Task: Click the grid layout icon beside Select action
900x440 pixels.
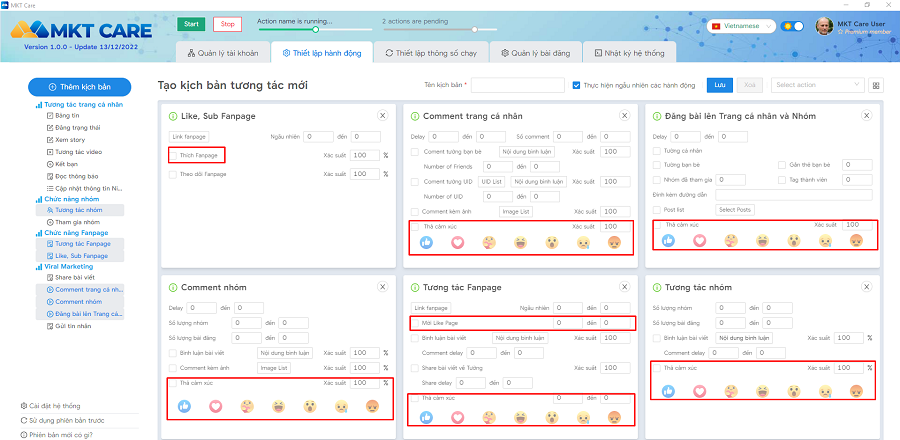Action: pyautogui.click(x=877, y=86)
